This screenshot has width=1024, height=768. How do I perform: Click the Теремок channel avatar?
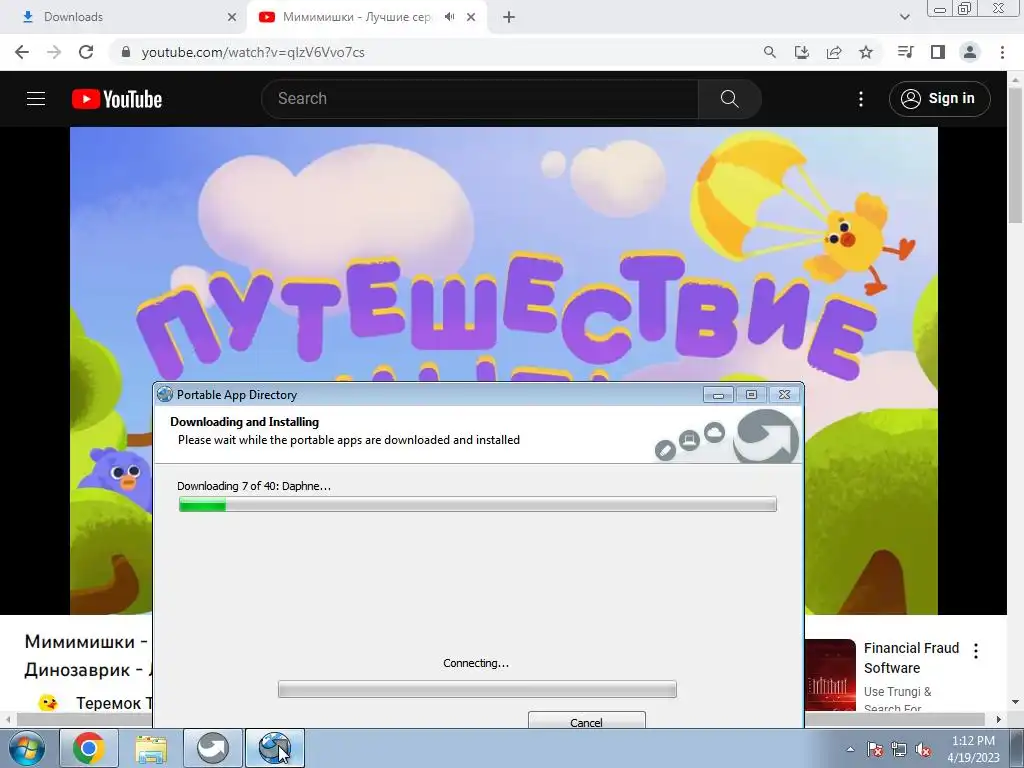point(48,703)
